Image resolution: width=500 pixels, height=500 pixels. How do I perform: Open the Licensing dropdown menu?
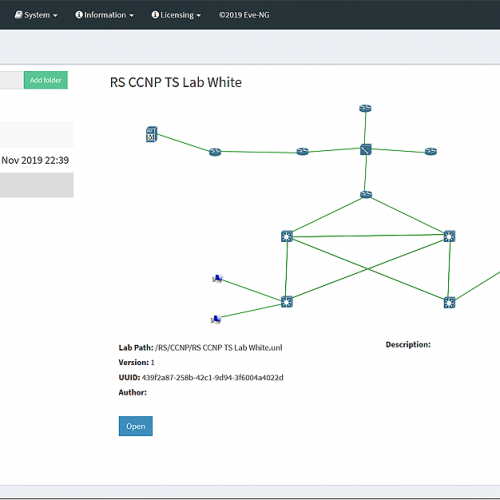click(x=176, y=15)
